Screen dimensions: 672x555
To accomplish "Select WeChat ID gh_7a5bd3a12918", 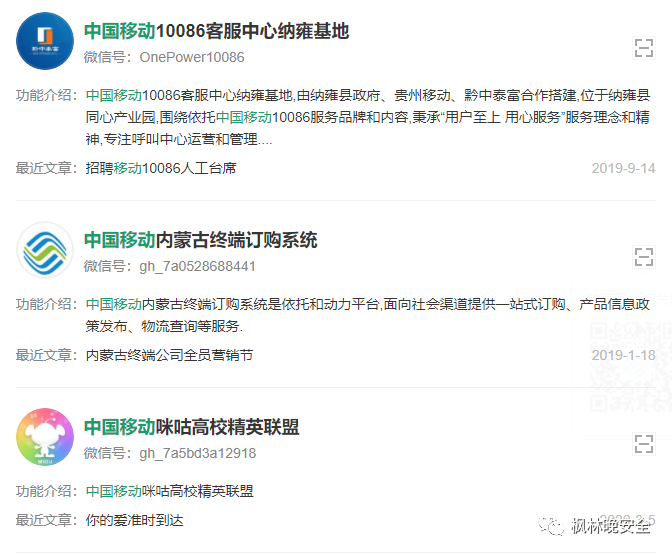I will (x=198, y=453).
